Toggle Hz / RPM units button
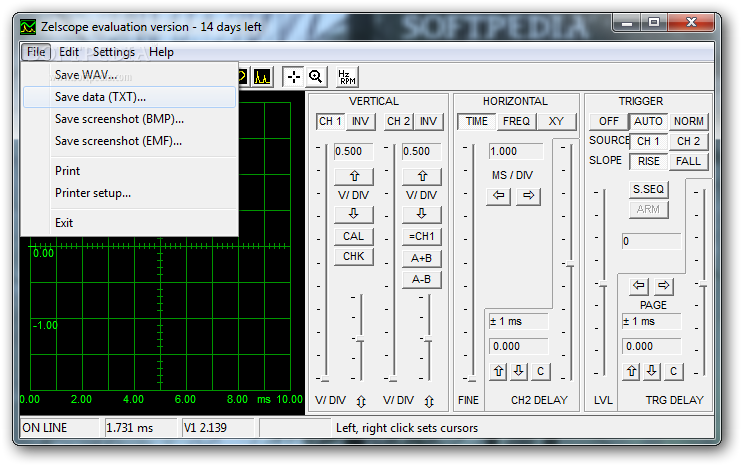Screen dimensions: 742x466 coord(347,77)
